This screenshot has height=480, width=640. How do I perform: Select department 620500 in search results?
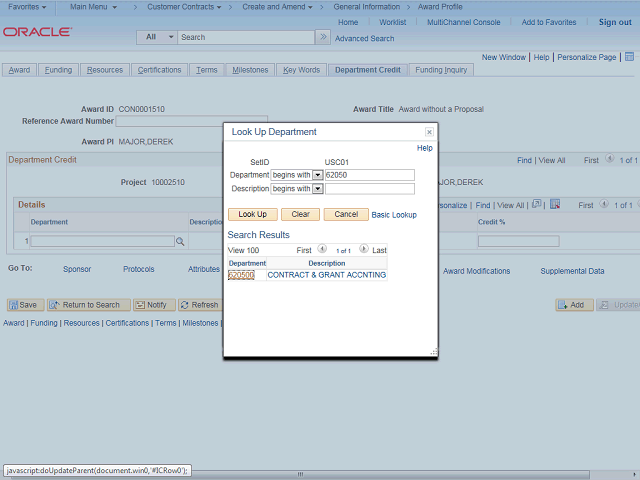(x=241, y=275)
